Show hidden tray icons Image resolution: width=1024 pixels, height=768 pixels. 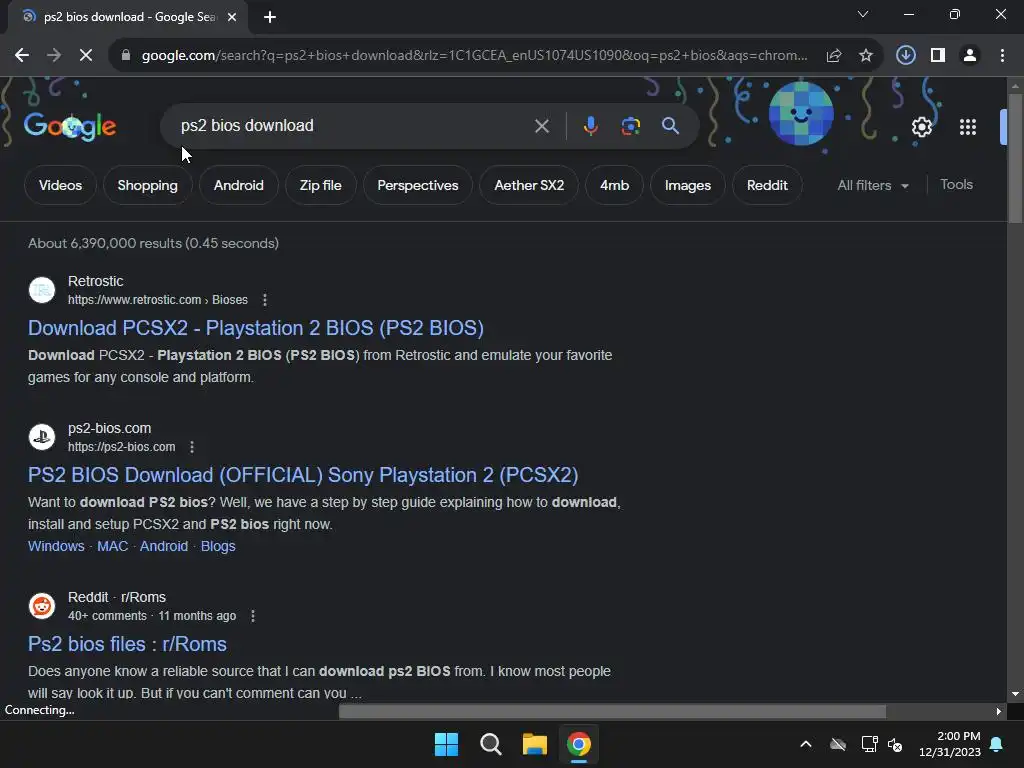pos(806,744)
